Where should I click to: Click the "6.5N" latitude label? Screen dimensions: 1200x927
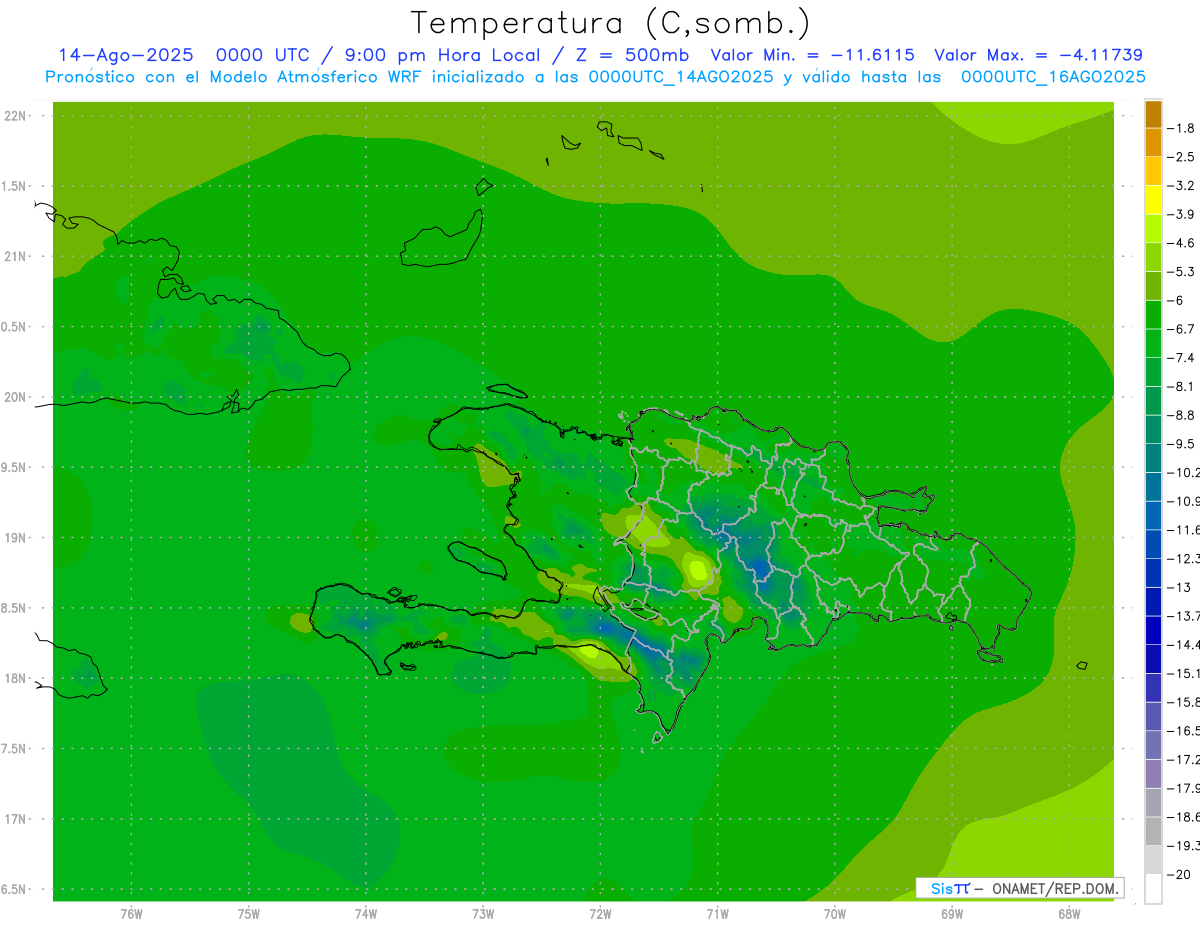coord(15,890)
